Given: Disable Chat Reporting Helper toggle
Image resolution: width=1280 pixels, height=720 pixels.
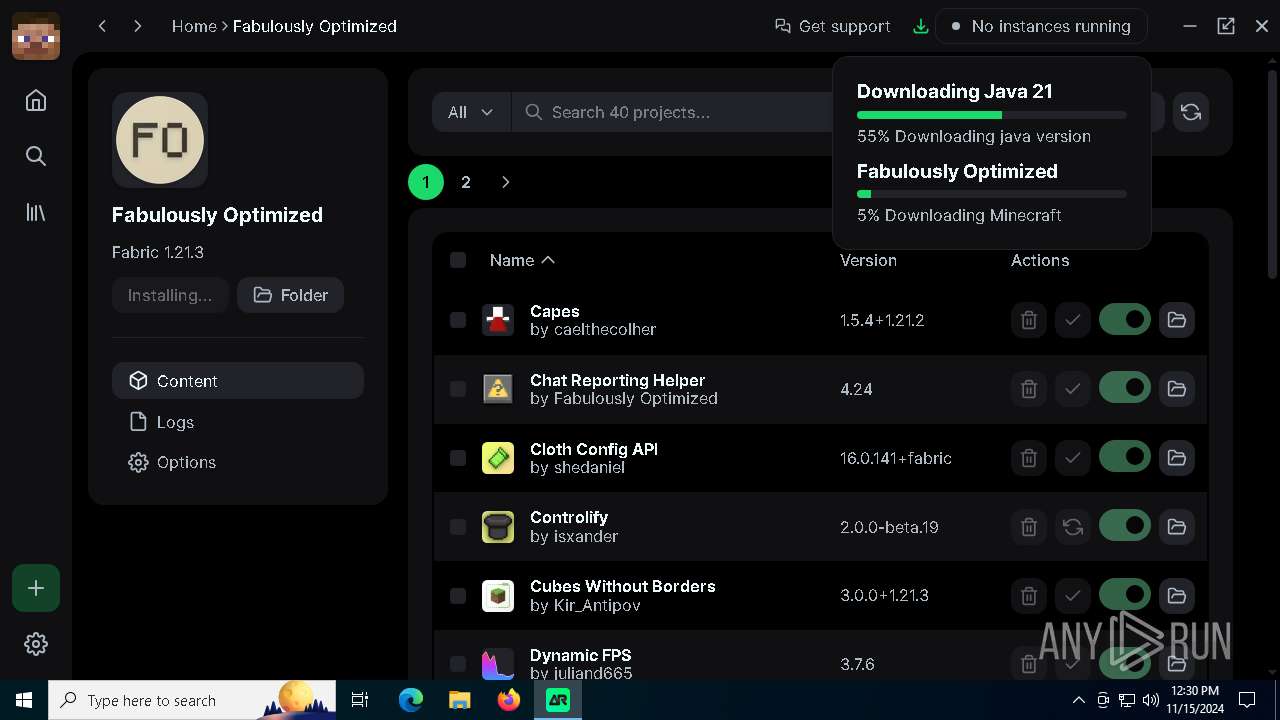Looking at the screenshot, I should click(1125, 388).
